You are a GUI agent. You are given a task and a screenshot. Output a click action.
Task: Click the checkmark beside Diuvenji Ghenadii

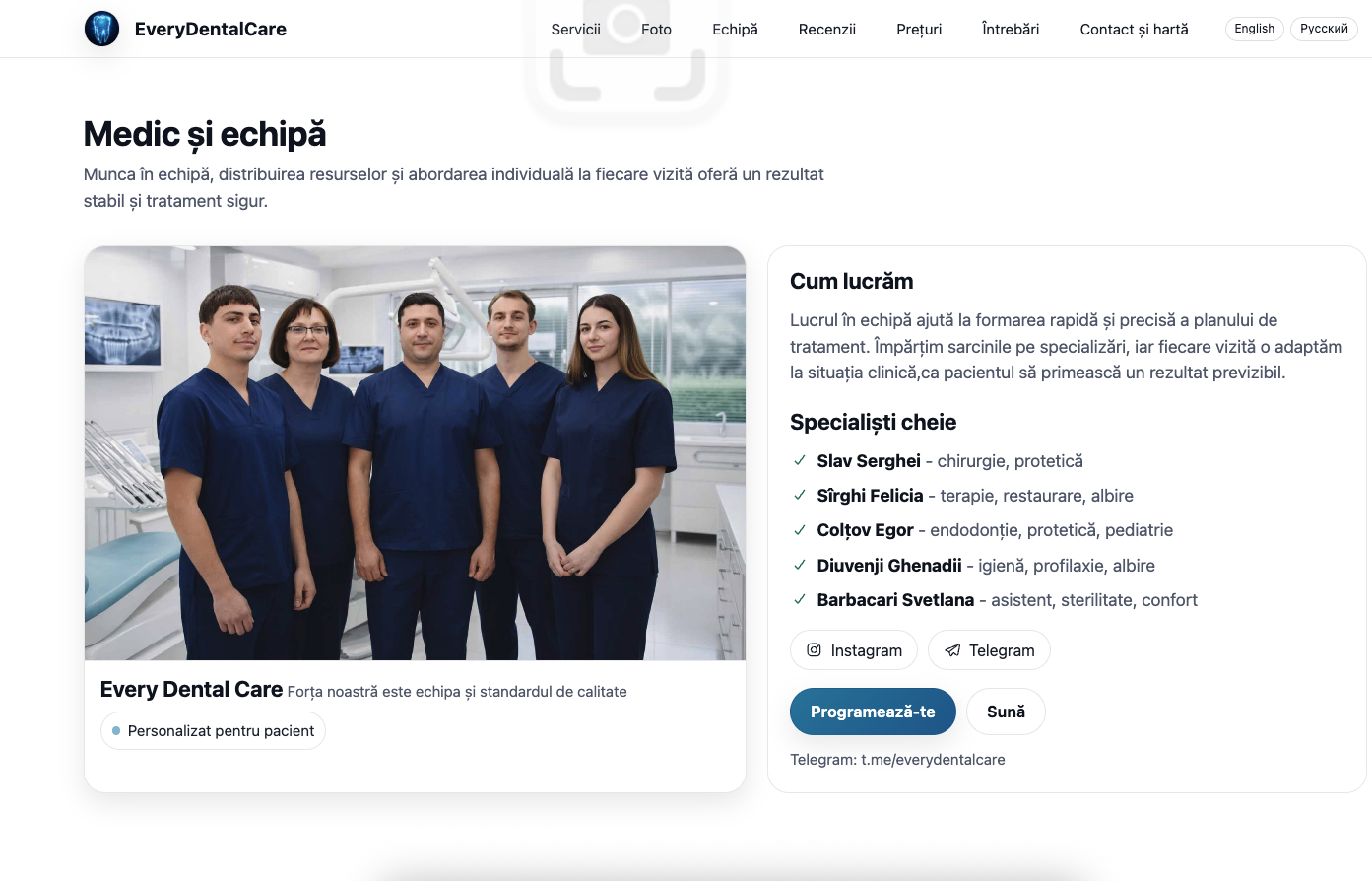800,565
